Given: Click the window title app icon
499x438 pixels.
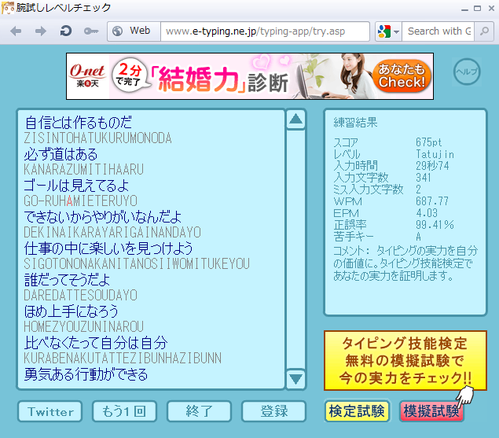Looking at the screenshot, I should pyautogui.click(x=7, y=8).
